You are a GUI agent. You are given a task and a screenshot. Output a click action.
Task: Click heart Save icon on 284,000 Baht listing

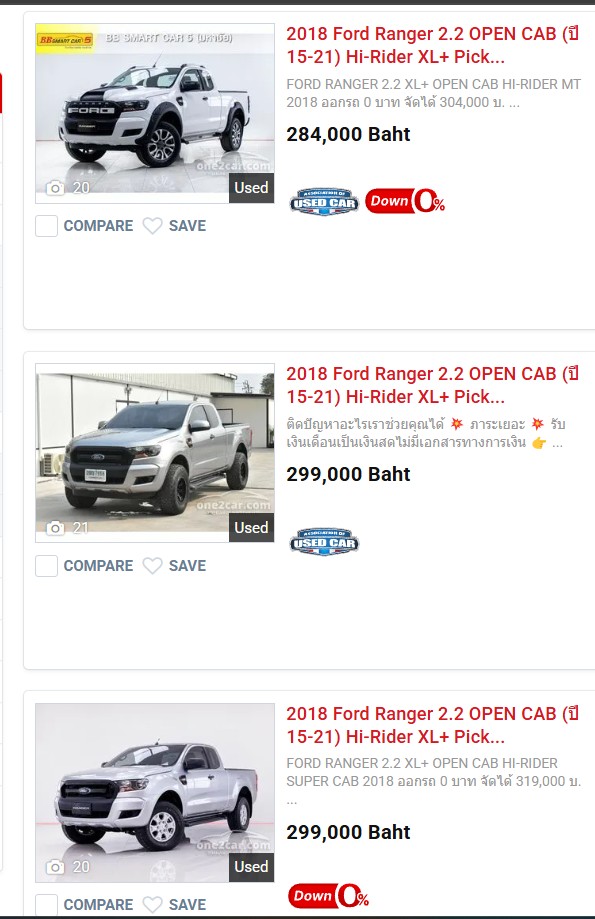152,226
